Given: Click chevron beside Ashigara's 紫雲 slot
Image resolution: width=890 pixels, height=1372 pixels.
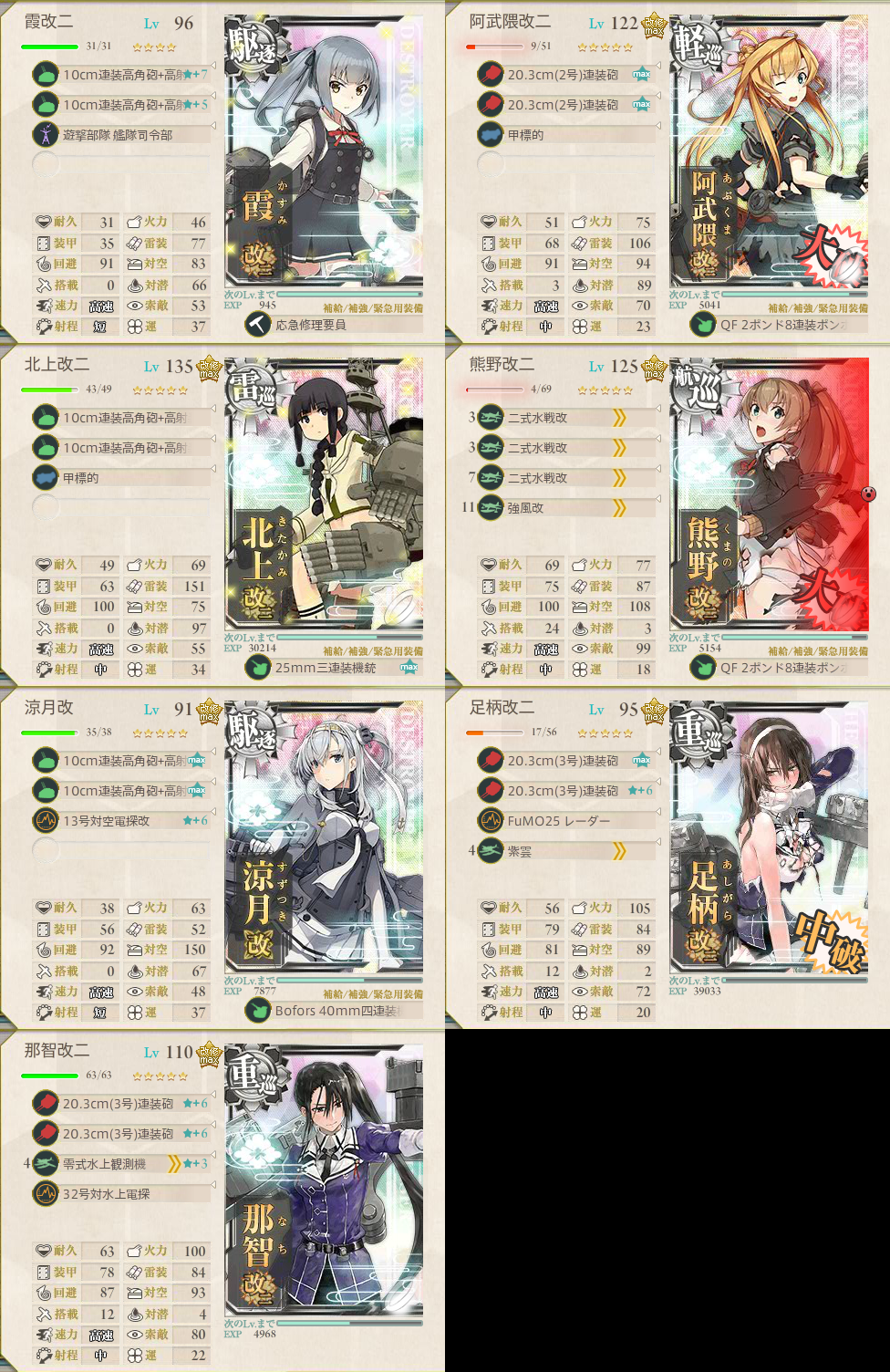Looking at the screenshot, I should (x=620, y=851).
